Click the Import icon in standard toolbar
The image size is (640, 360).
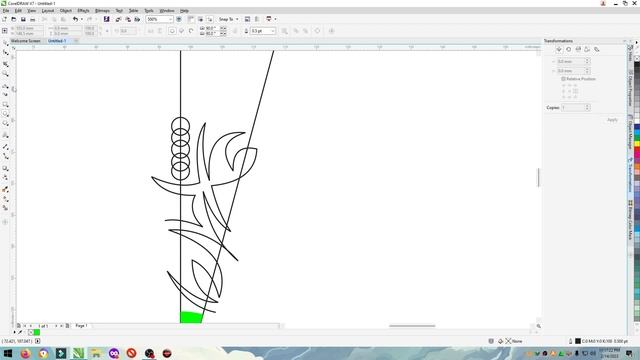coord(118,19)
